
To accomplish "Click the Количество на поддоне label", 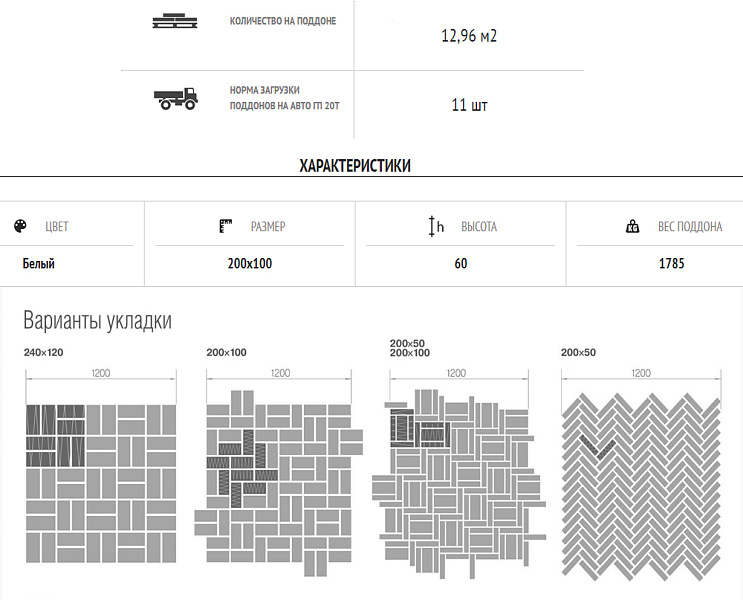I will tap(283, 21).
